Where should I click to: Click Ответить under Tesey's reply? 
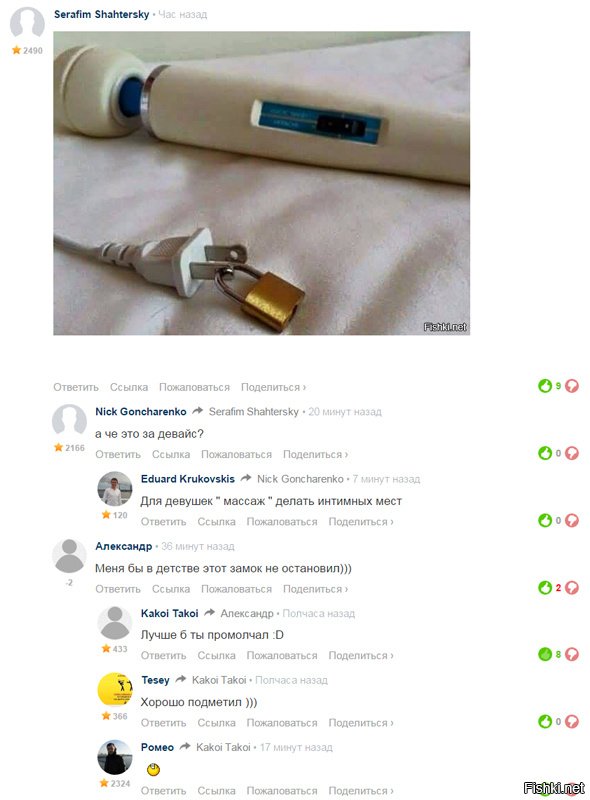point(163,723)
